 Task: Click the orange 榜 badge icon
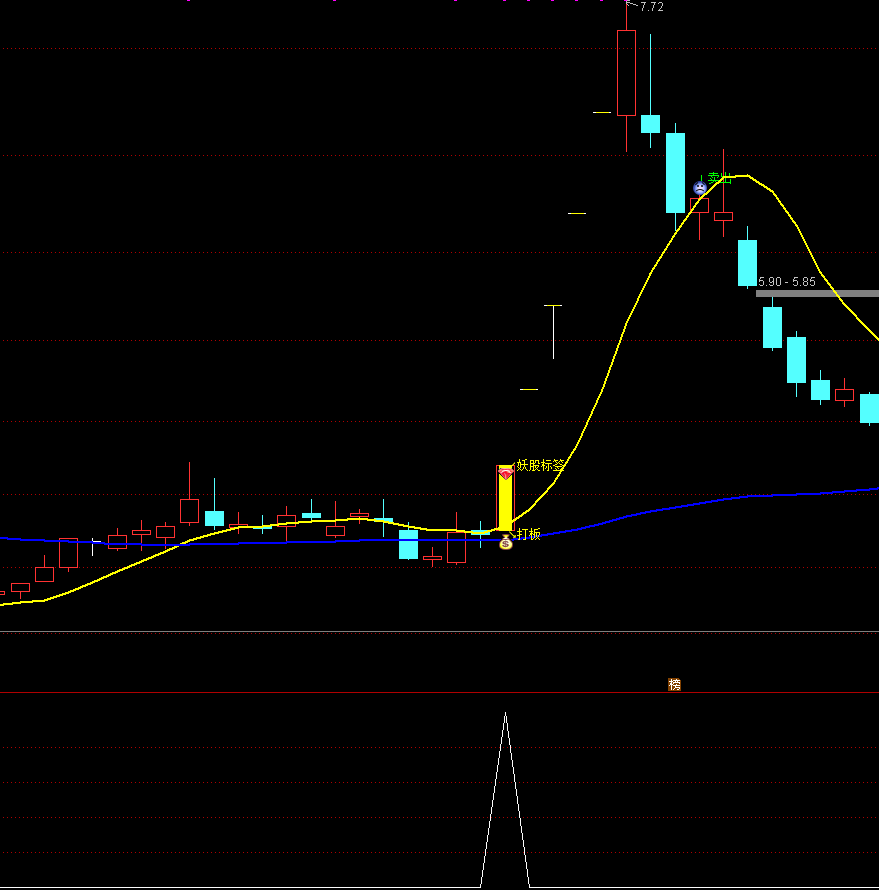[x=674, y=685]
